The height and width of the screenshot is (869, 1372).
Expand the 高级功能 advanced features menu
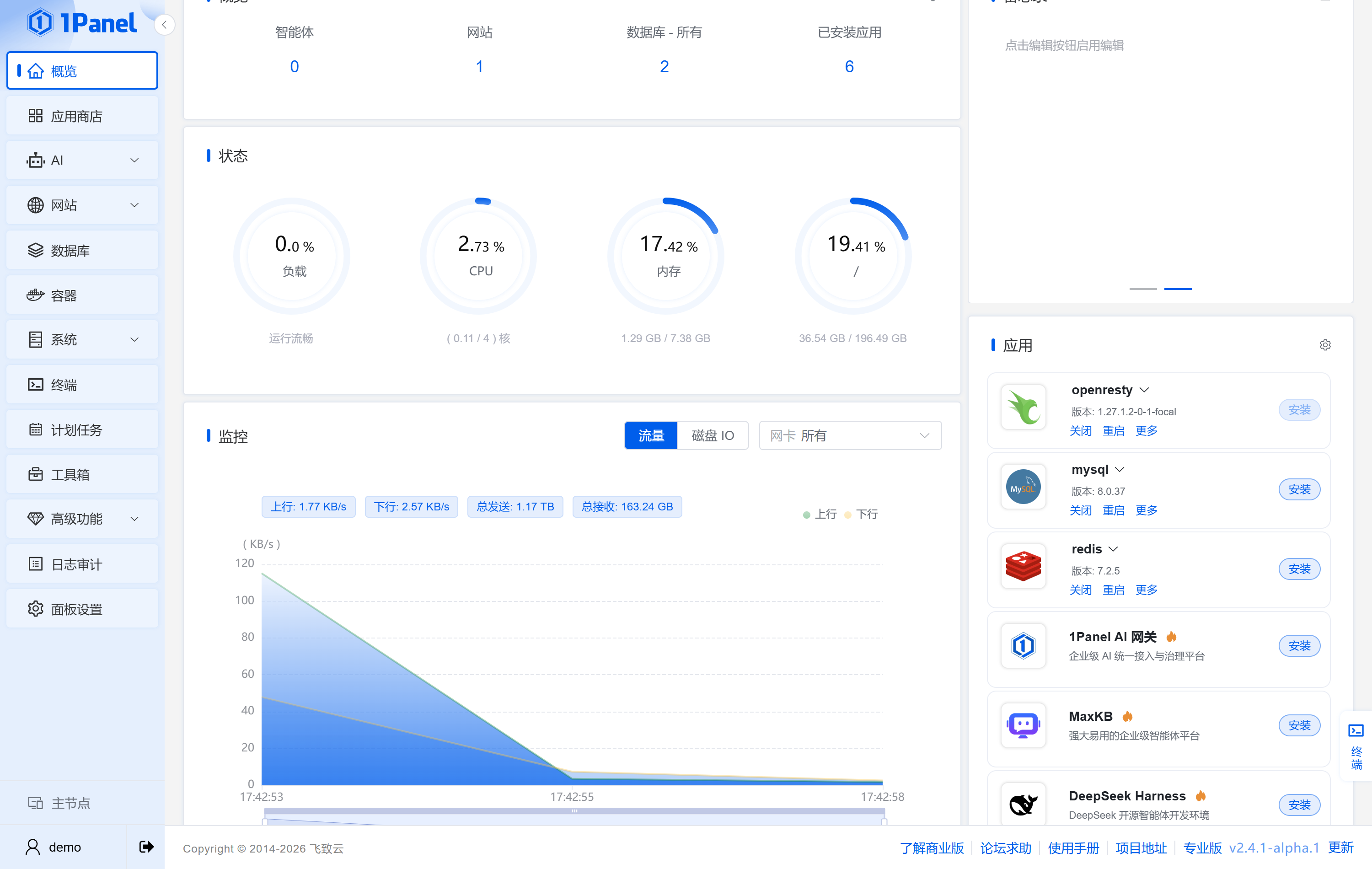pyautogui.click(x=82, y=519)
